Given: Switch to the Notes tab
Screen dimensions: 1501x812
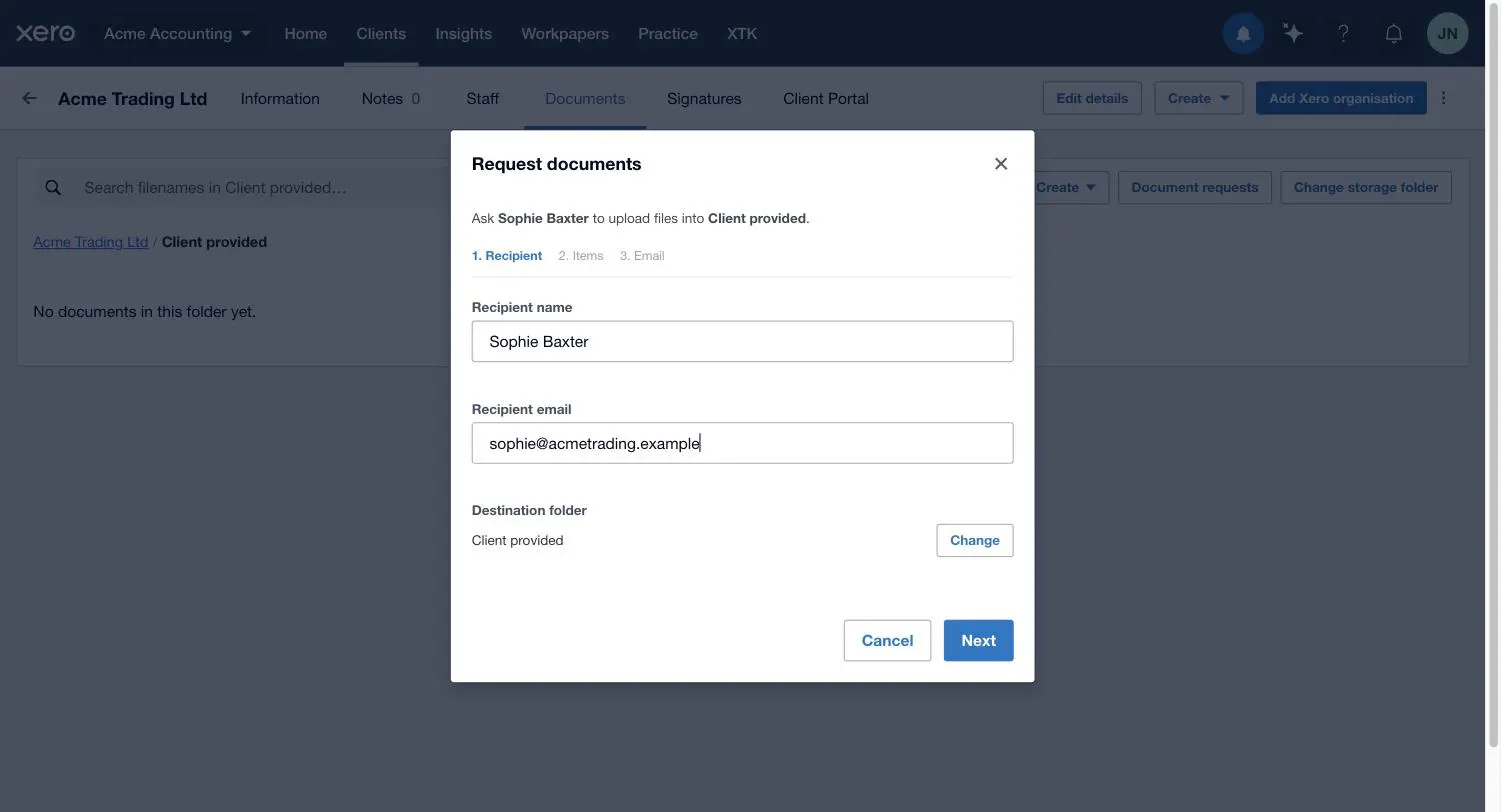Looking at the screenshot, I should [391, 98].
